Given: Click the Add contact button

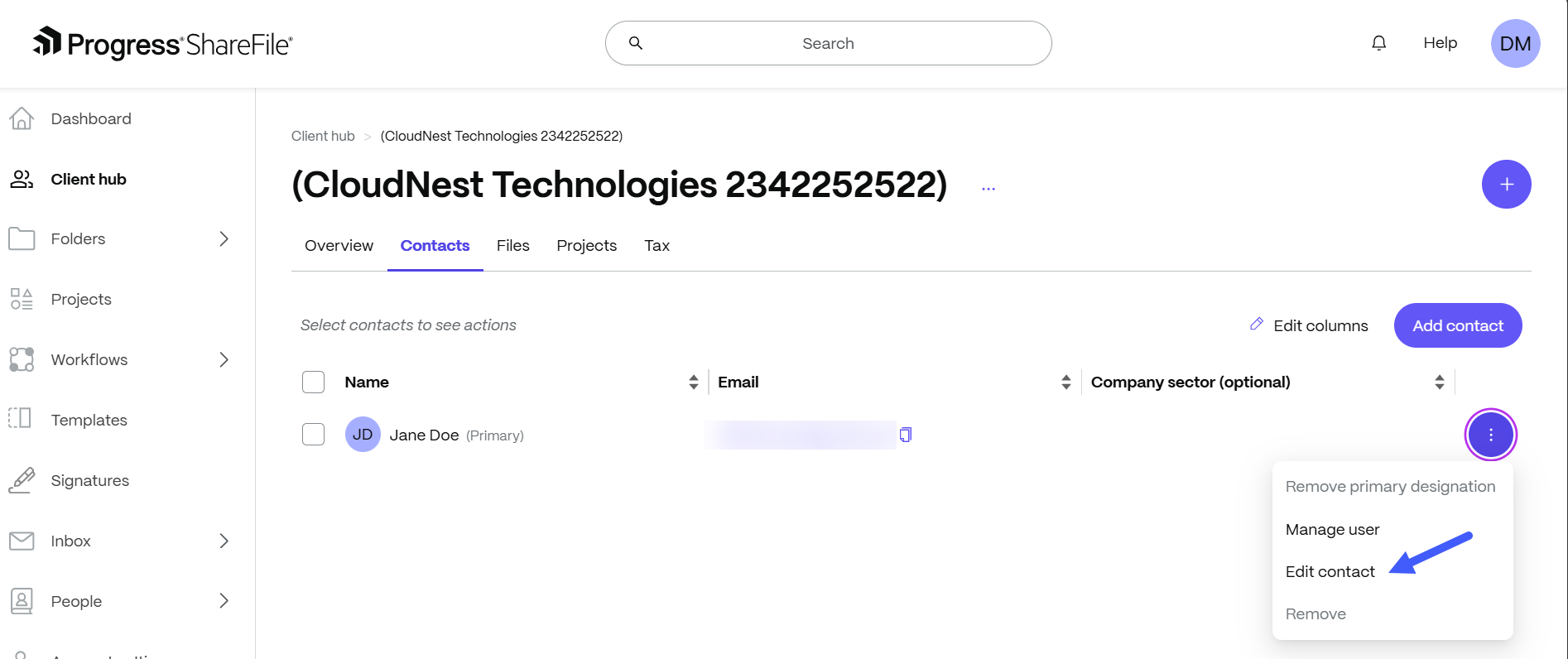Looking at the screenshot, I should coord(1457,326).
